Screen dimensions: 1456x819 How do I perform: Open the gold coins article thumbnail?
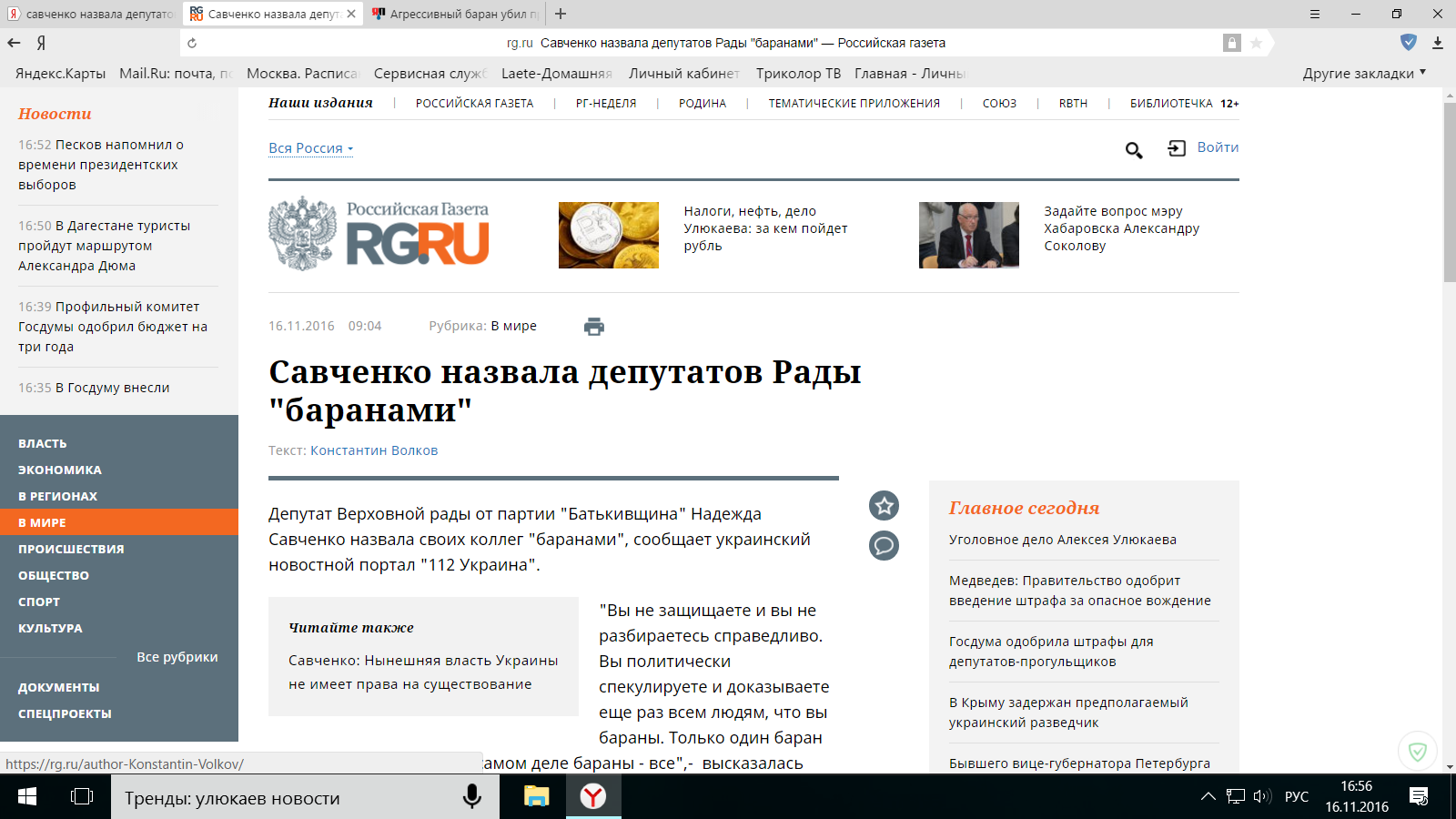coord(608,235)
